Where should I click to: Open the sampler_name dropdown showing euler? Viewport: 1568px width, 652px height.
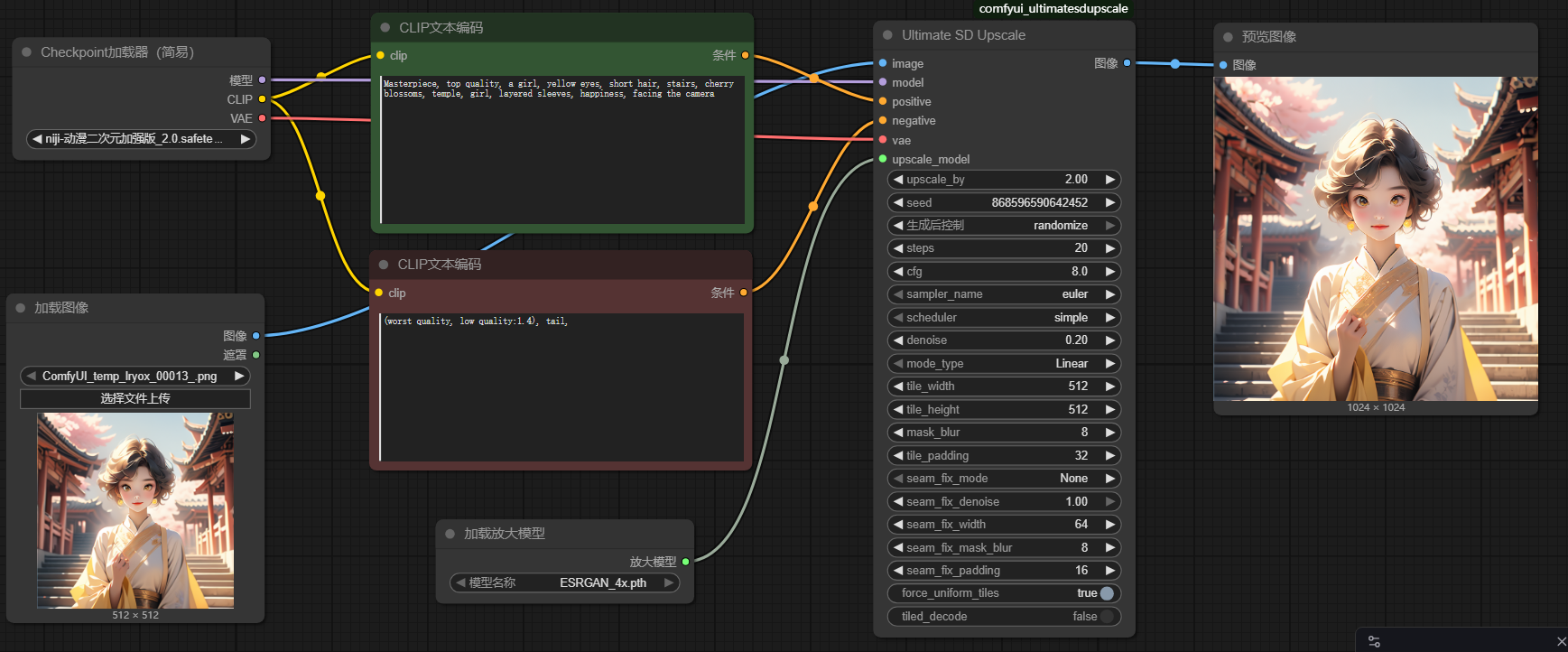click(x=1004, y=294)
